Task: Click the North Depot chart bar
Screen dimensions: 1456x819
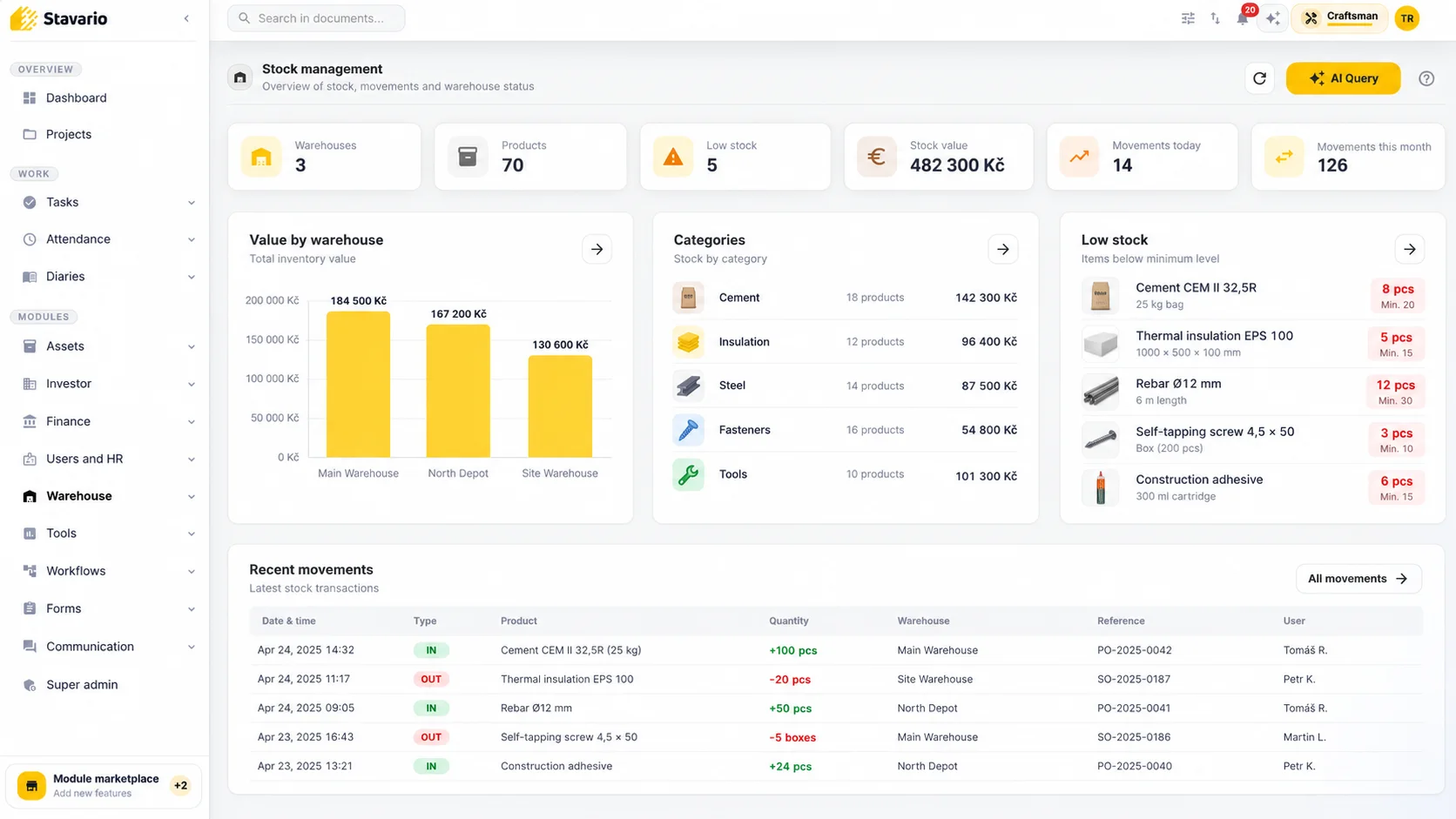Action: (458, 391)
